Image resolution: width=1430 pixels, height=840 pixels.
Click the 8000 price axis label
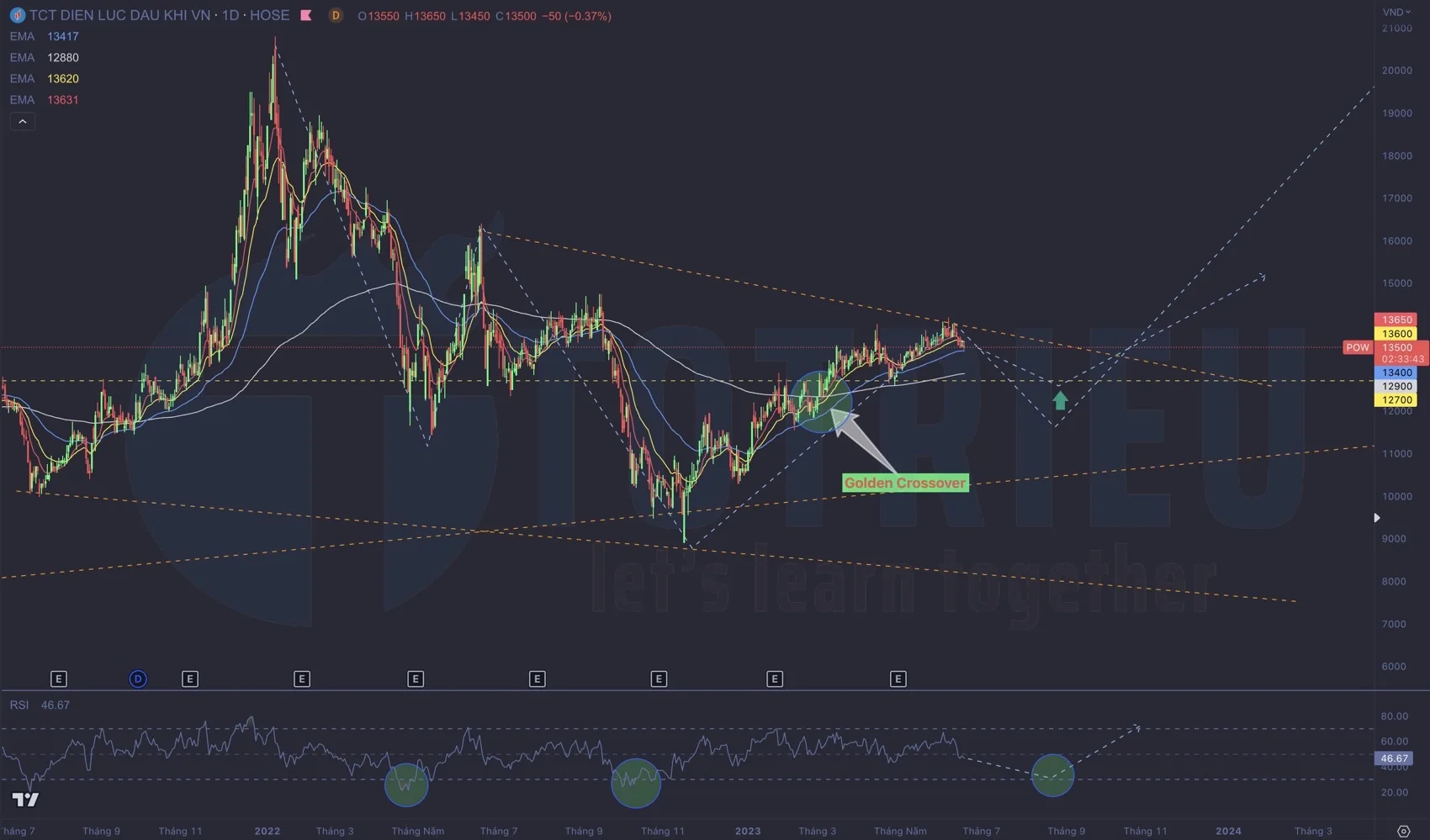[x=1394, y=581]
